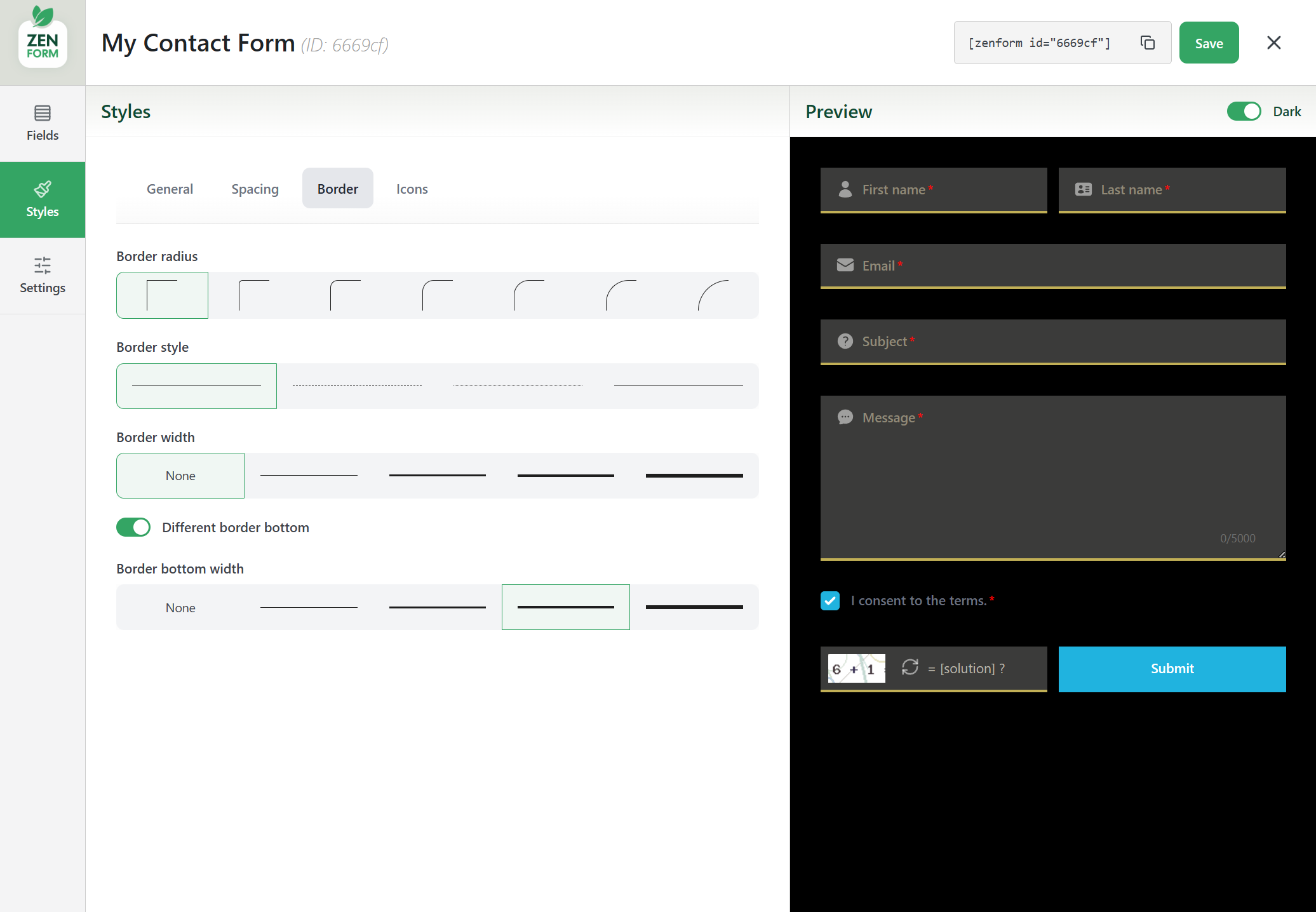Set Border bottom width to thickest line

point(694,608)
